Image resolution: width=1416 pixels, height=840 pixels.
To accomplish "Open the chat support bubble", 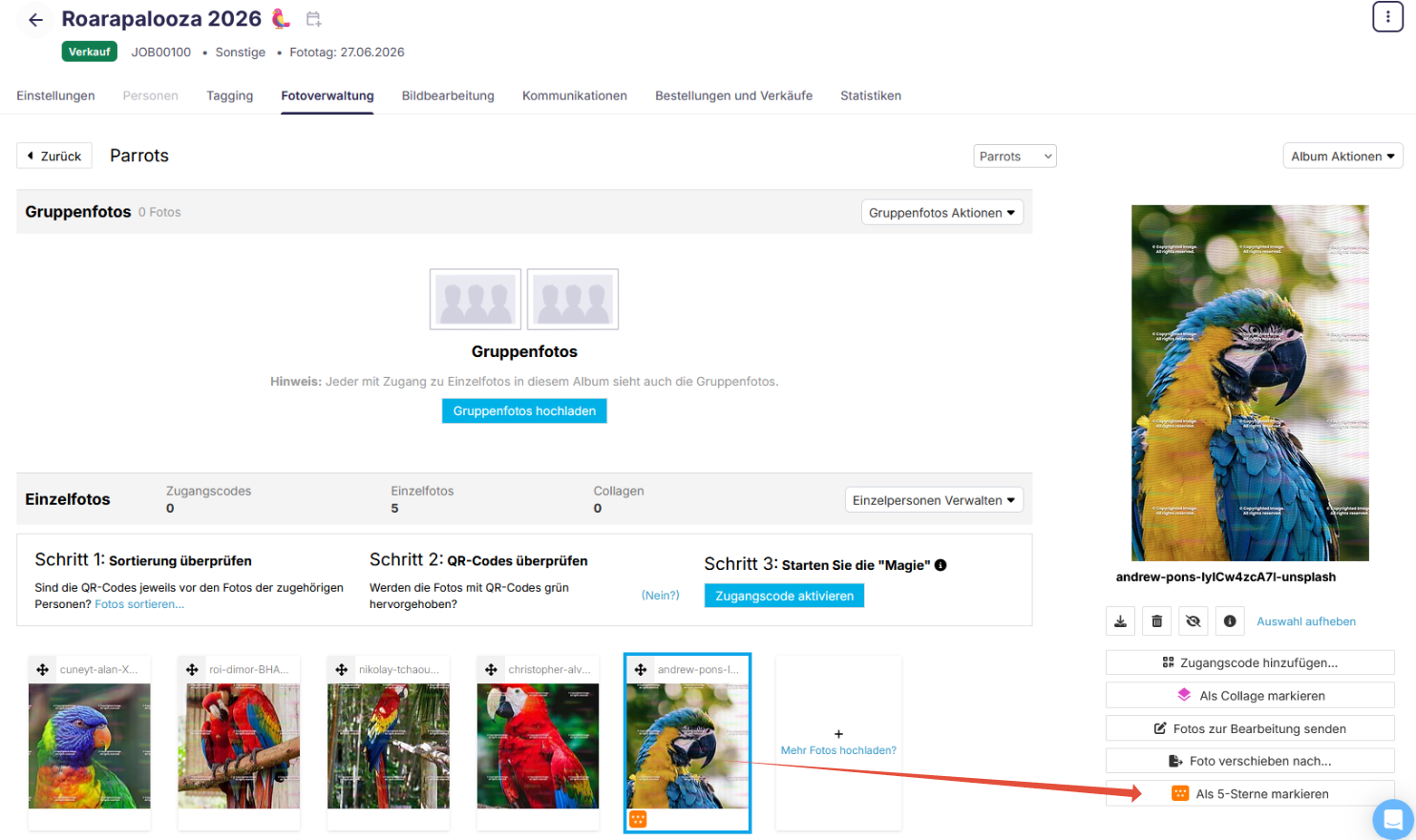I will 1393,819.
